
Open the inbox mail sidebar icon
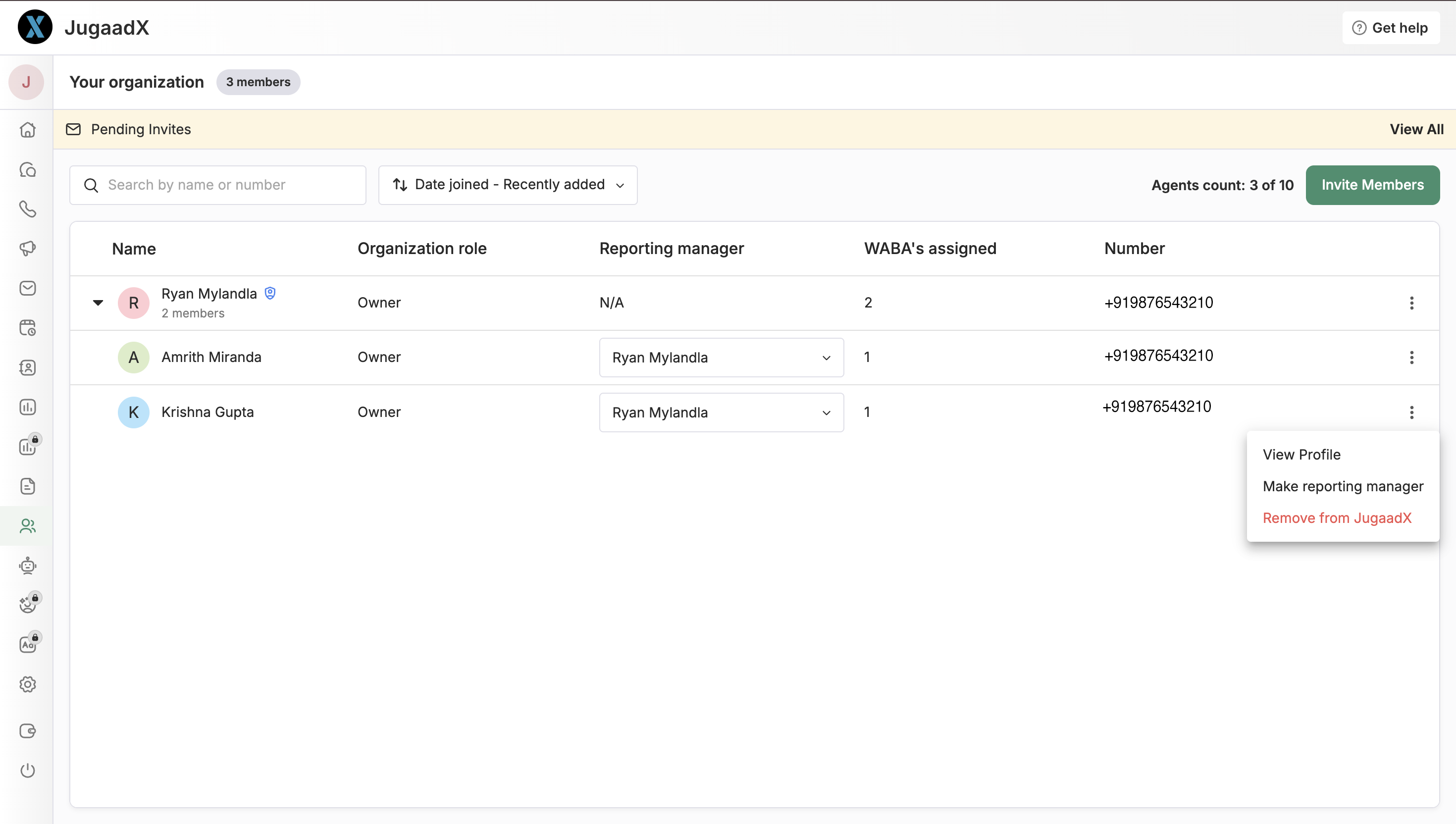(x=27, y=288)
